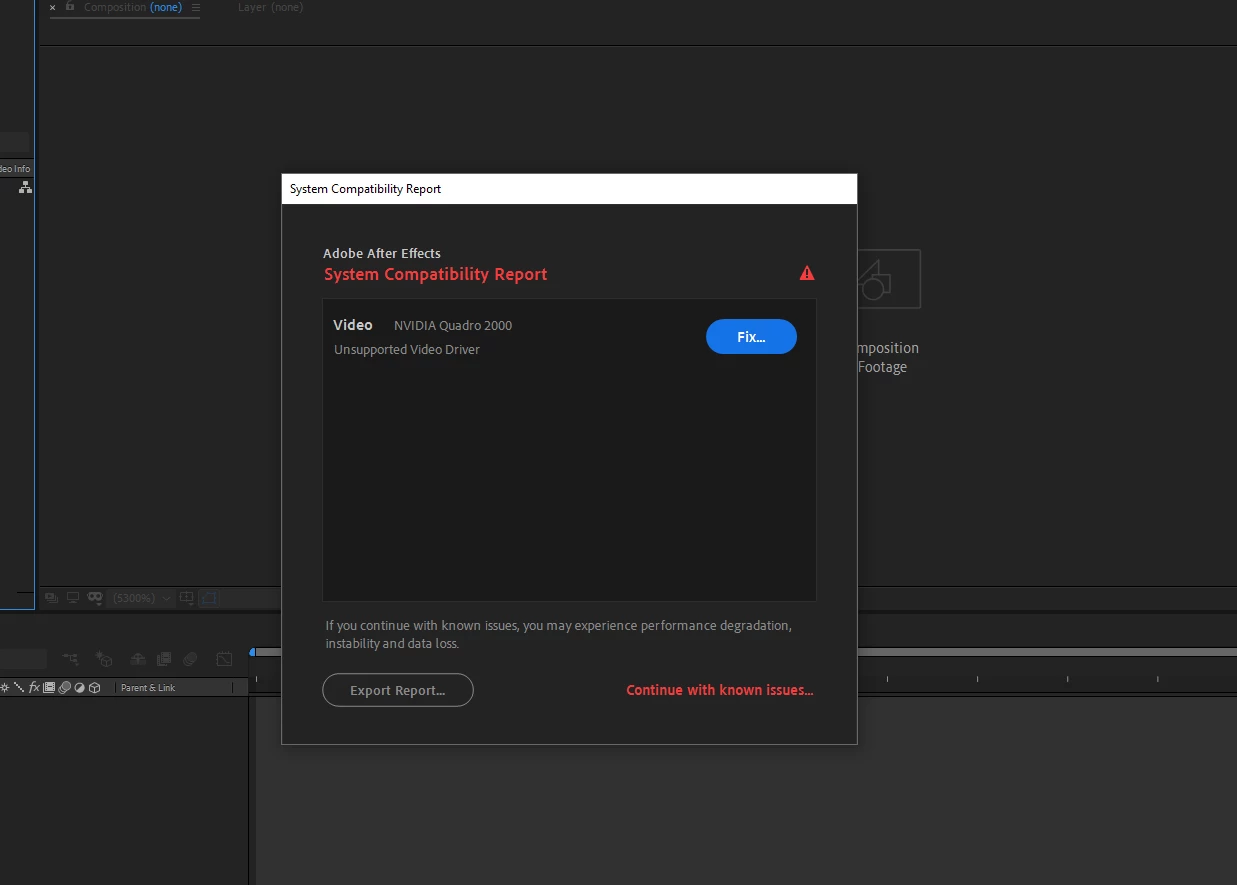
Task: Click the new composition from footage icon
Action: point(888,279)
